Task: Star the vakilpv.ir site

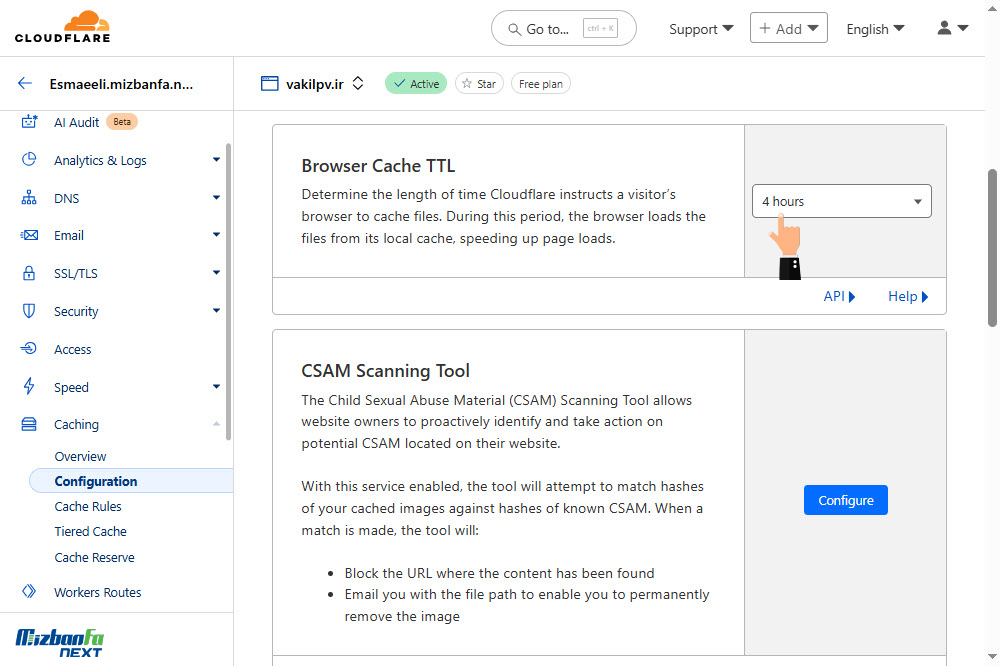Action: 479,84
